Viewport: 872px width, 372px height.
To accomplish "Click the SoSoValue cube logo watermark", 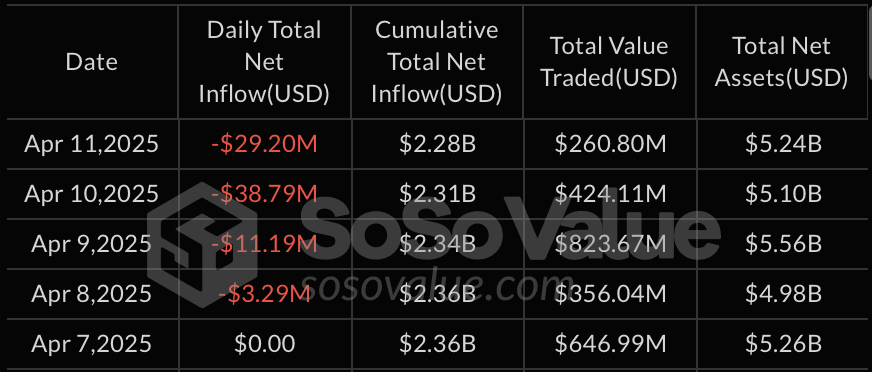I will pyautogui.click(x=204, y=245).
